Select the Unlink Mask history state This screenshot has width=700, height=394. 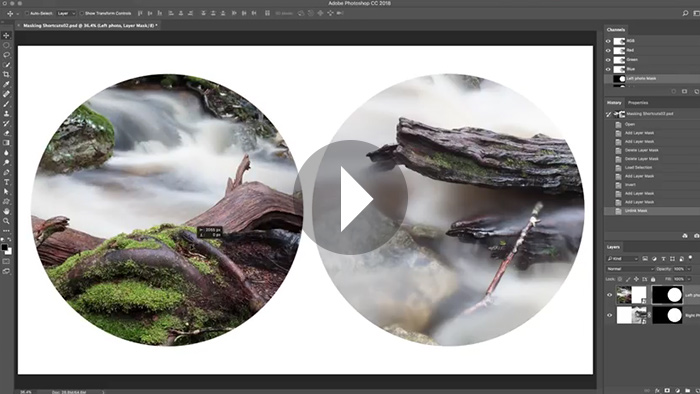pyautogui.click(x=652, y=211)
